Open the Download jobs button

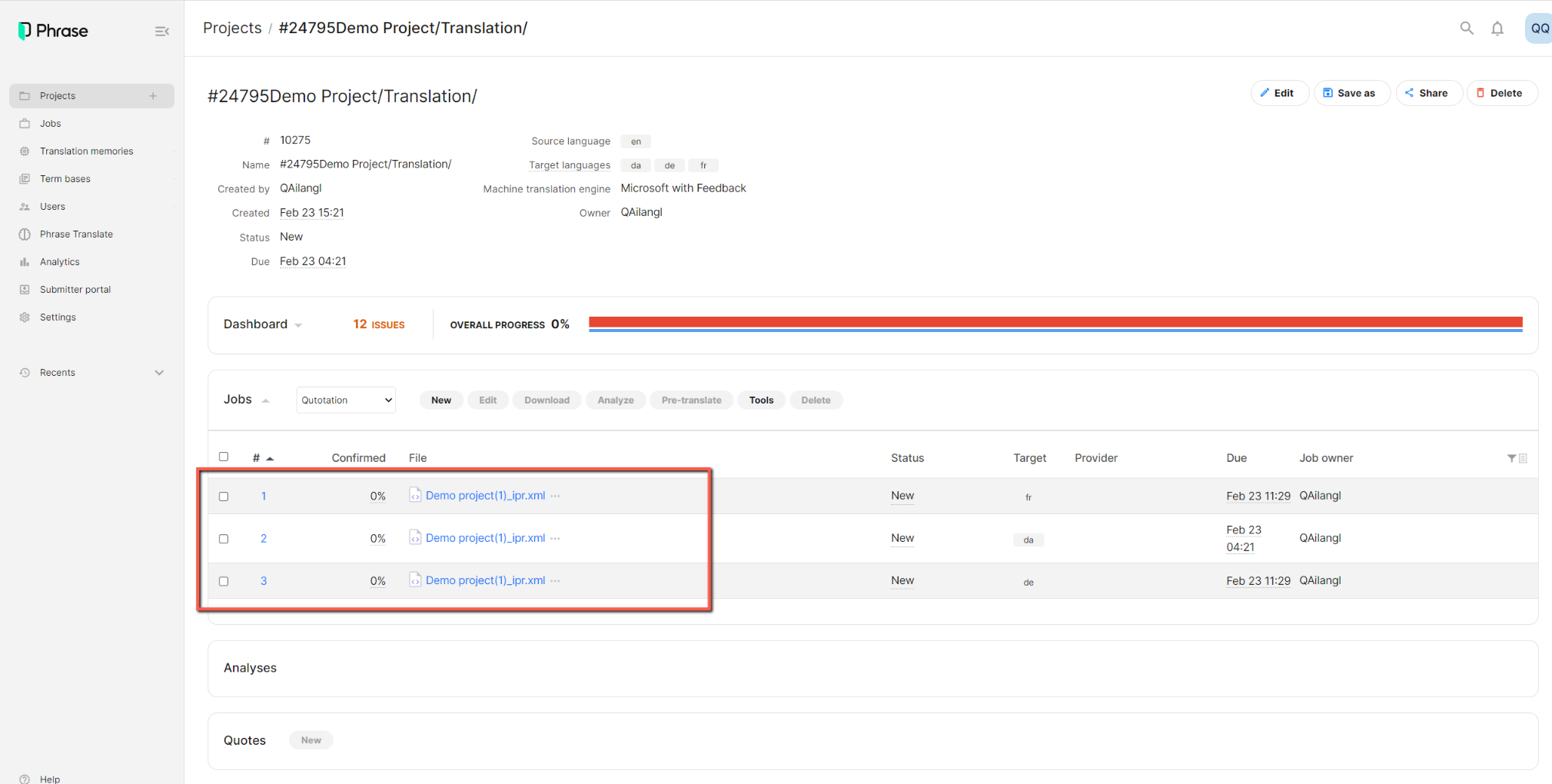[547, 400]
